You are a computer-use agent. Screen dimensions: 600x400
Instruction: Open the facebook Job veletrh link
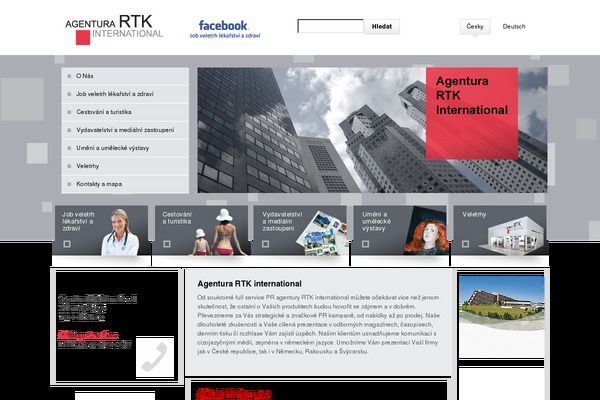coord(225,29)
